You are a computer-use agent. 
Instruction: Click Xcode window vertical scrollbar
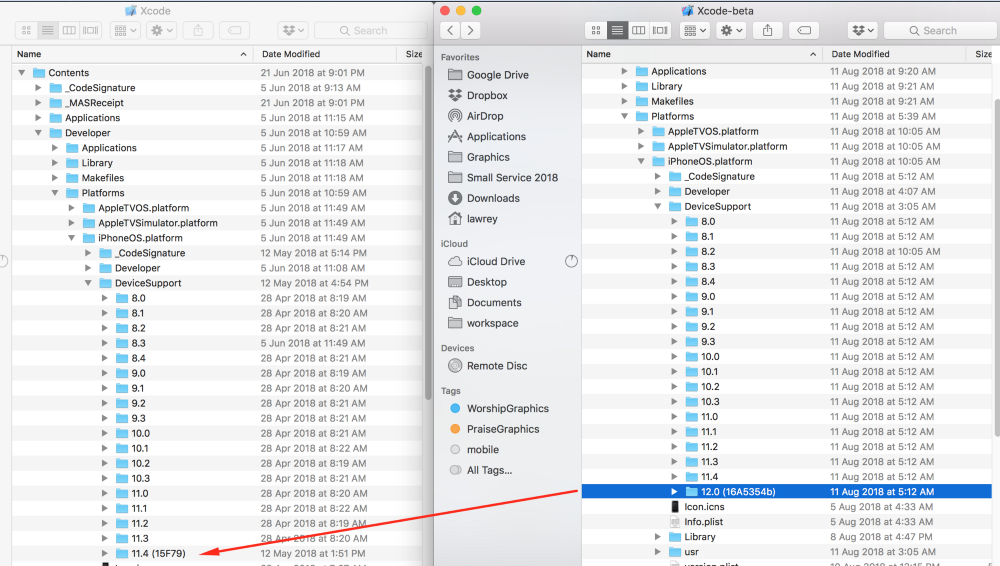coord(428,232)
